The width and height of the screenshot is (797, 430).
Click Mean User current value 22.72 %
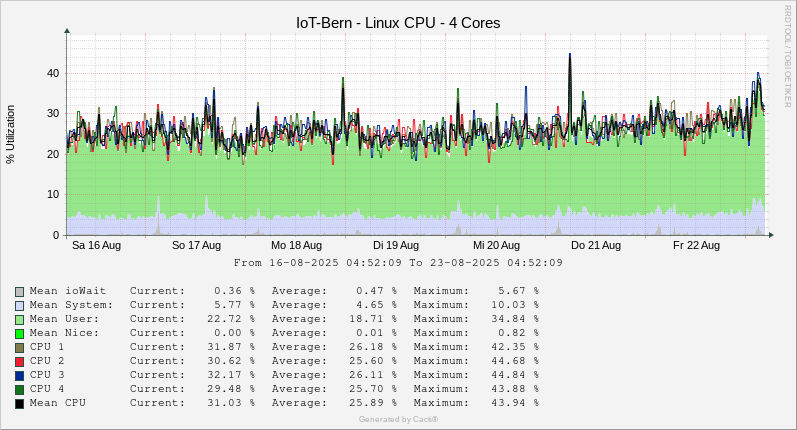pos(231,319)
